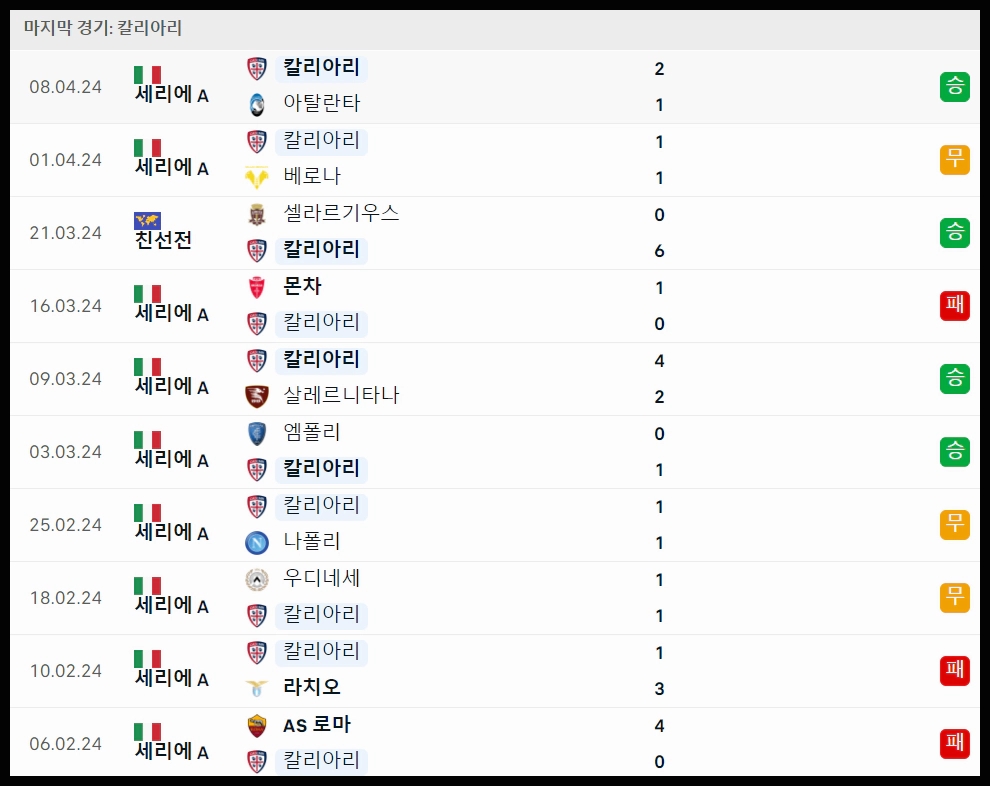Click the AS Roma crest icon

[256, 725]
